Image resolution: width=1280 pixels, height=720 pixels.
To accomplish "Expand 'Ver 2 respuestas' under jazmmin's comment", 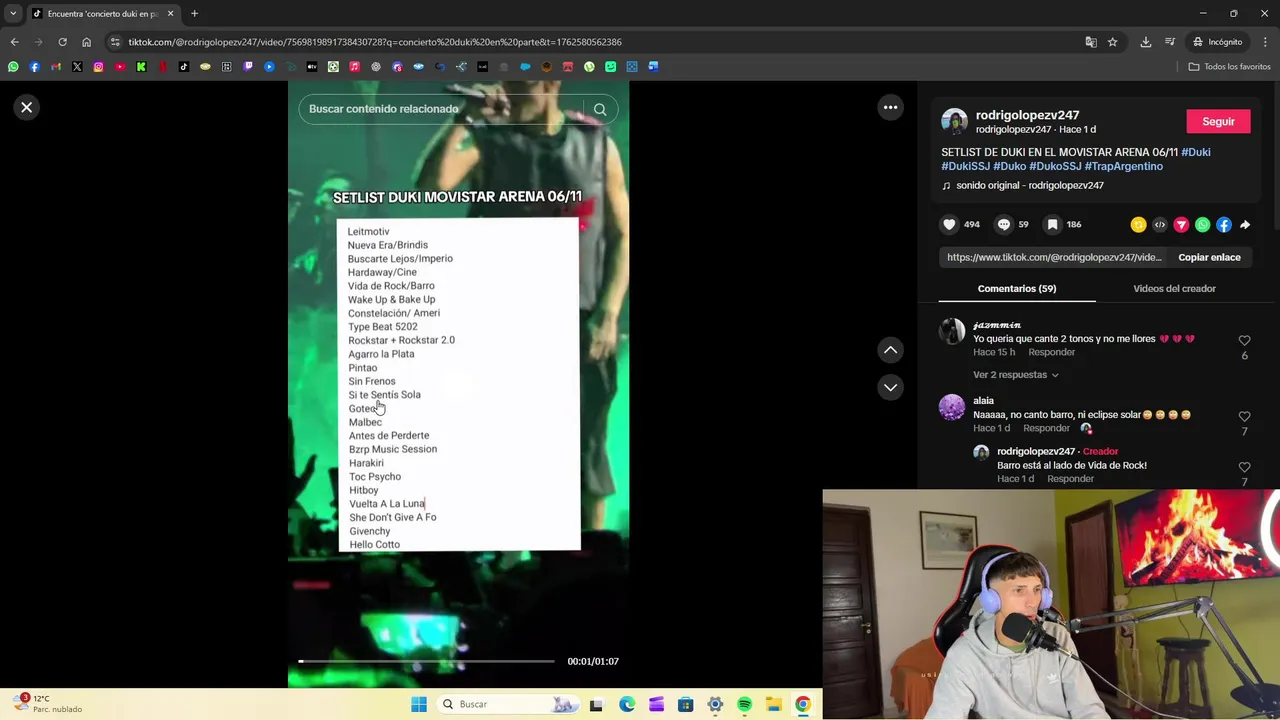I will coord(1015,374).
